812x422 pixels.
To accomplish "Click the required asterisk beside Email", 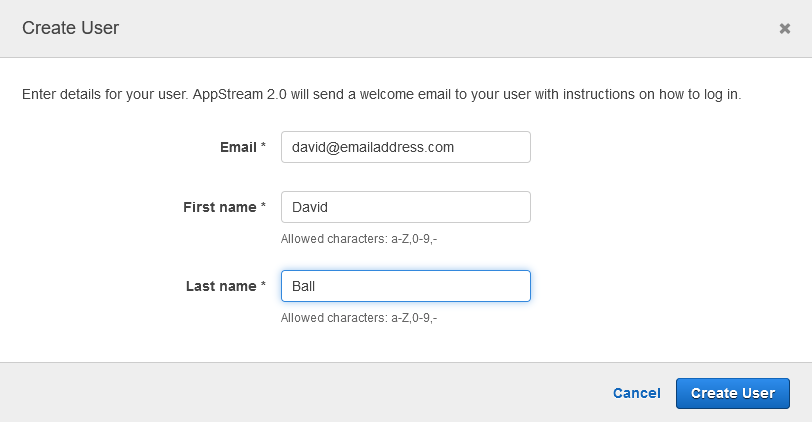I will 263,145.
